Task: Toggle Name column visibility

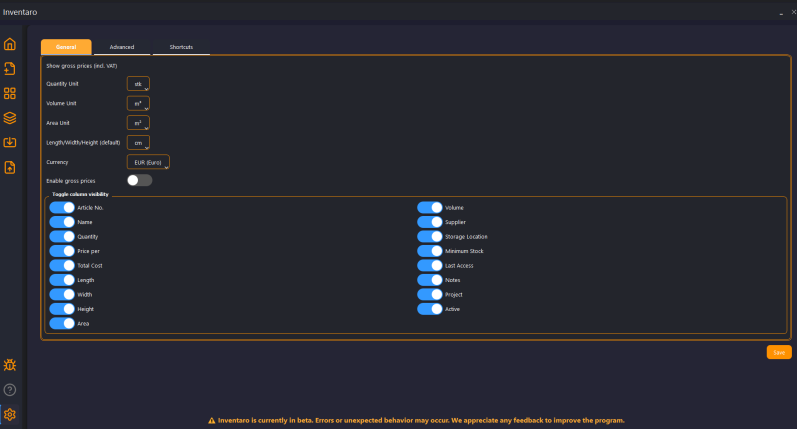Action: click(x=62, y=222)
